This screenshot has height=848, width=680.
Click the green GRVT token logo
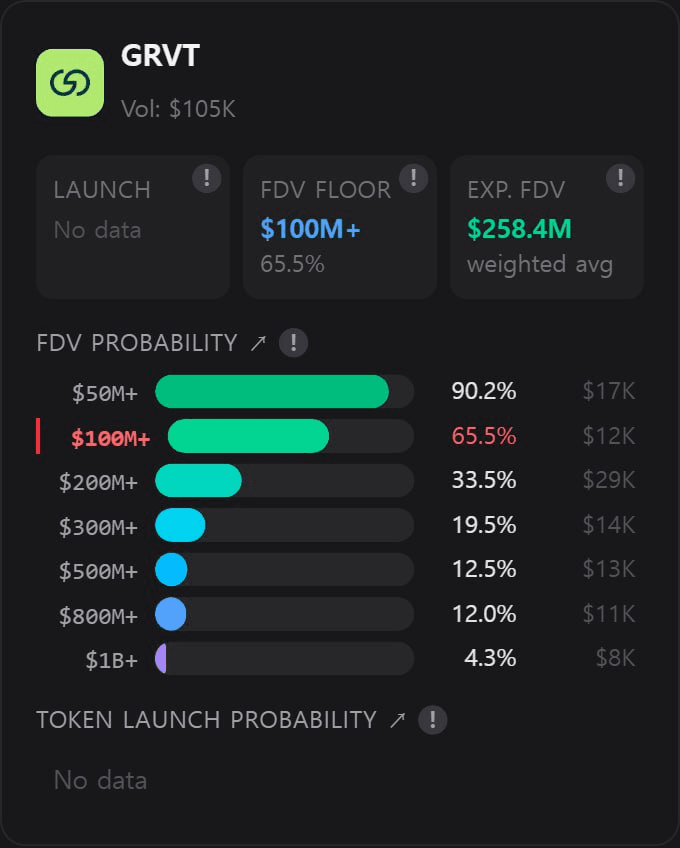click(x=70, y=83)
